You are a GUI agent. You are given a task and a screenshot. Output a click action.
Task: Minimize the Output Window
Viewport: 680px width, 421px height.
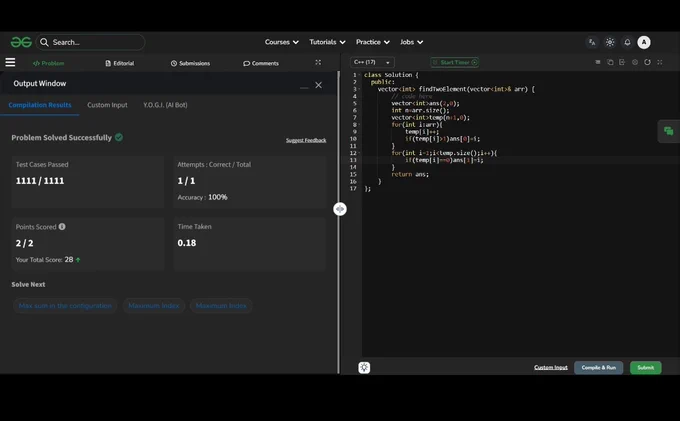click(304, 86)
